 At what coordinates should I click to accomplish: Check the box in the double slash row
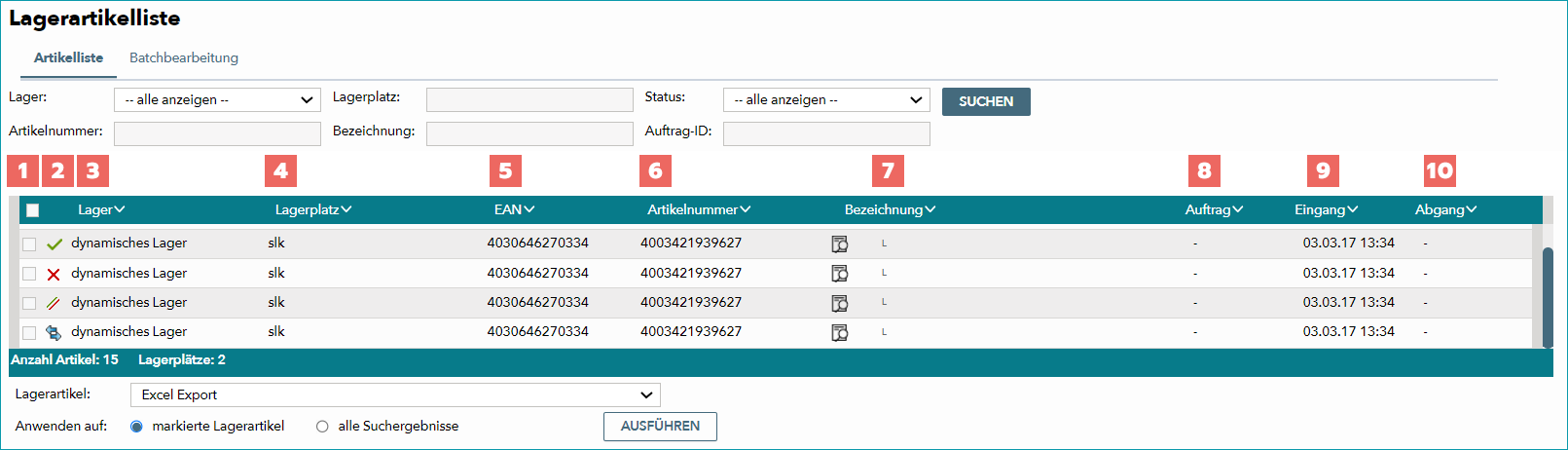[29, 303]
